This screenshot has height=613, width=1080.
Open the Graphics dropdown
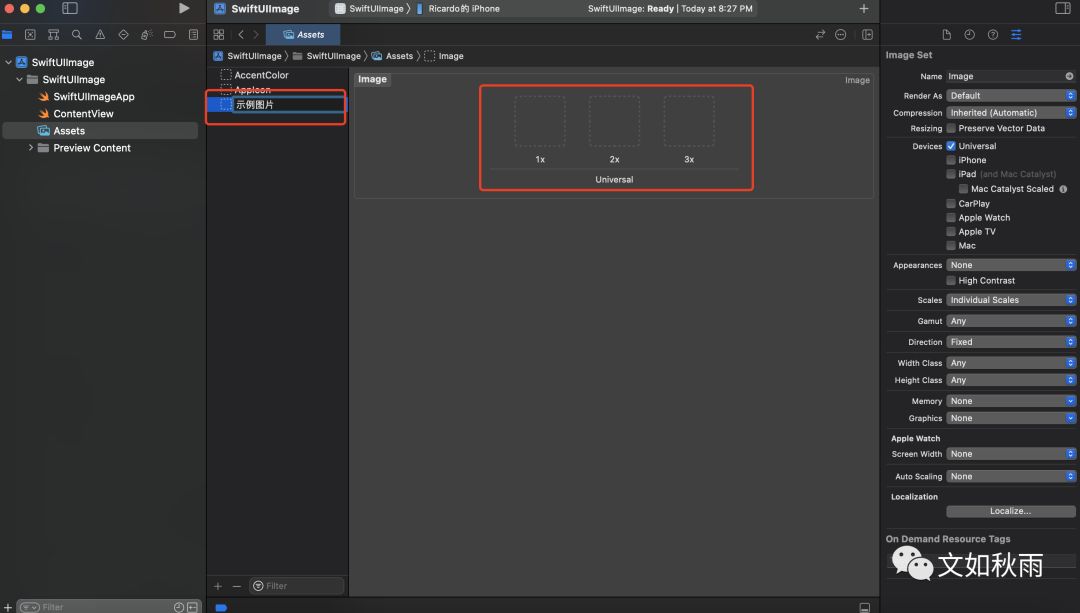tap(1010, 418)
